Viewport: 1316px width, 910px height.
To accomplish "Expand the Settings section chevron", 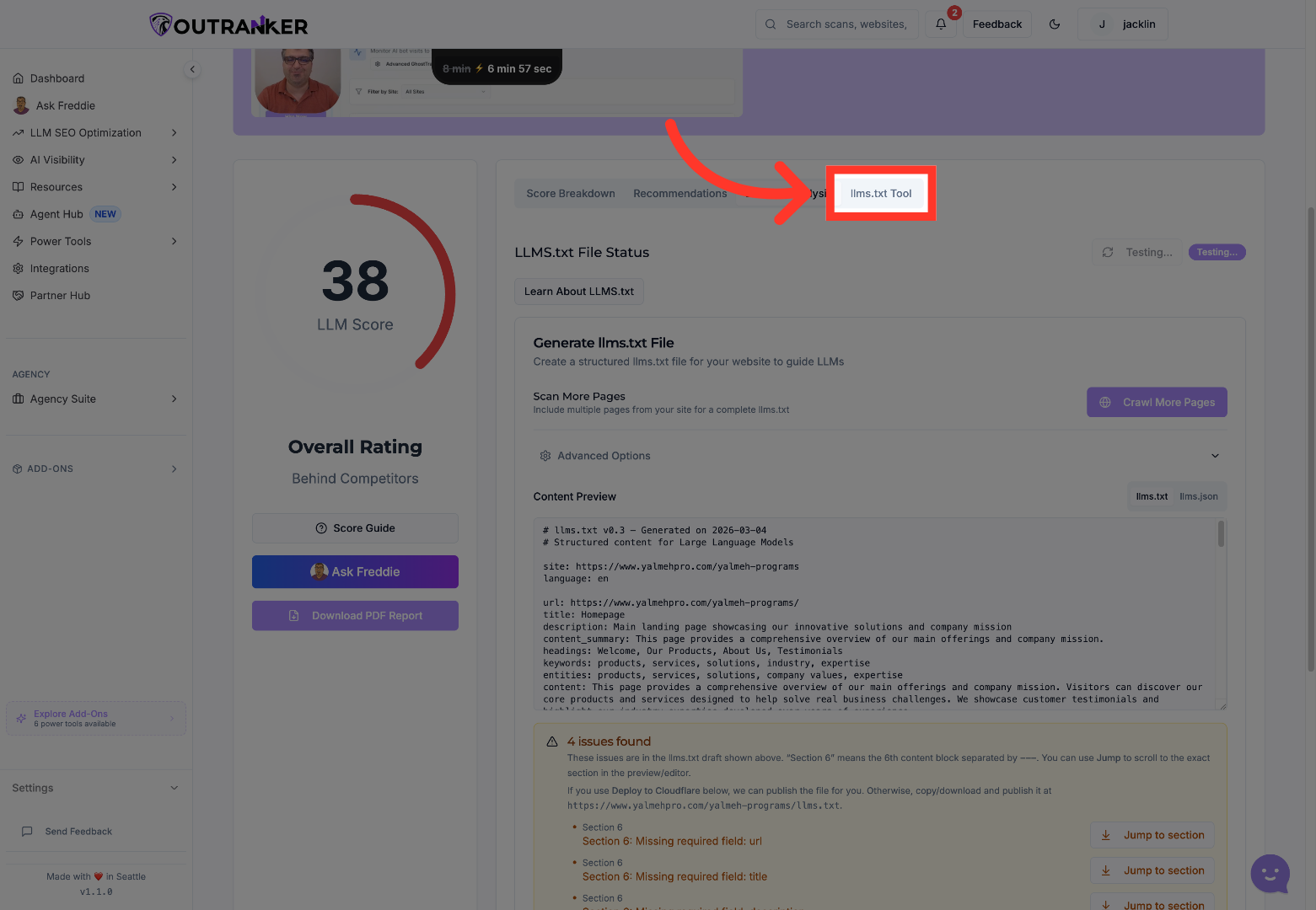I will point(175,788).
